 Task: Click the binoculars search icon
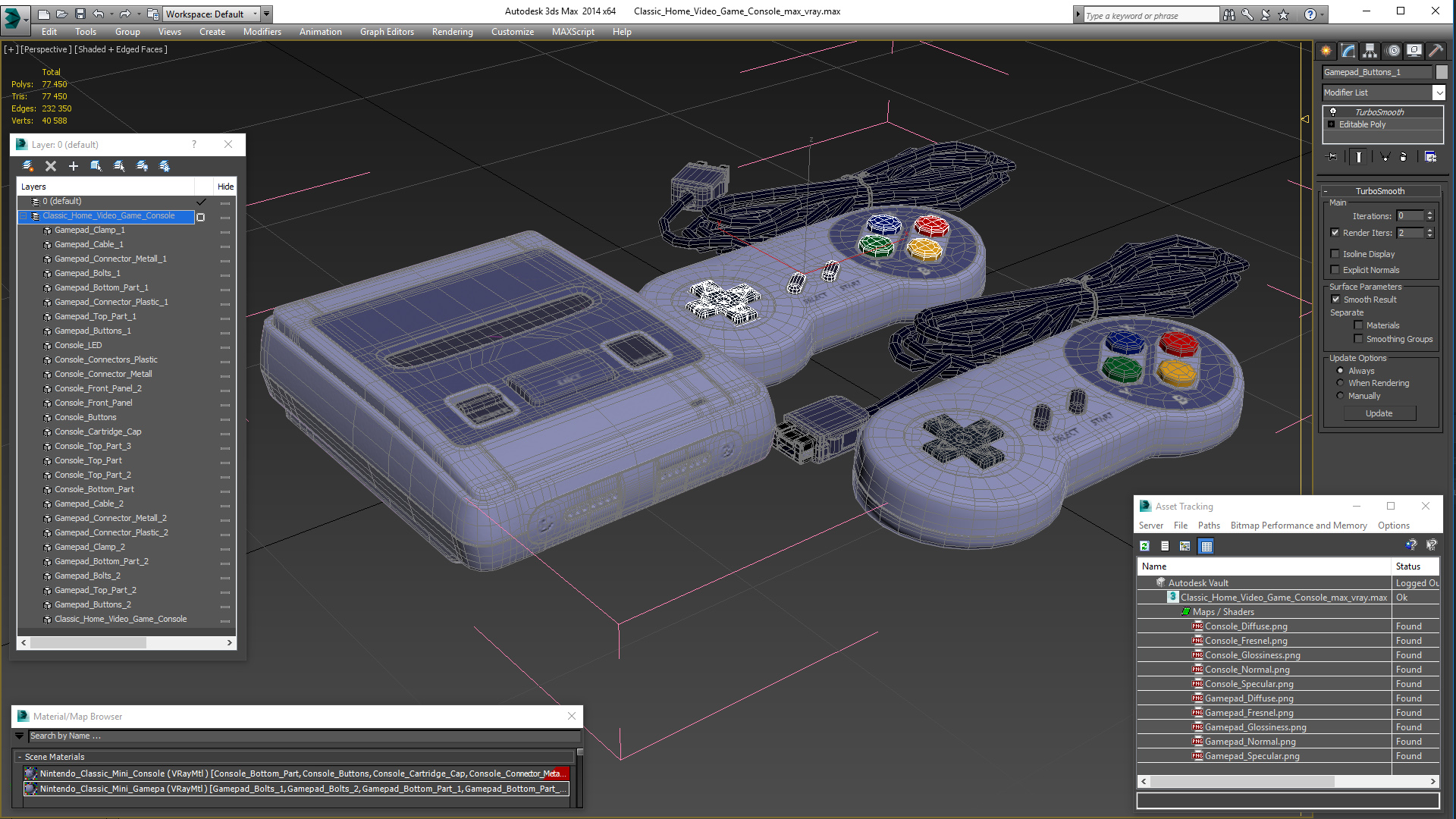tap(1229, 14)
